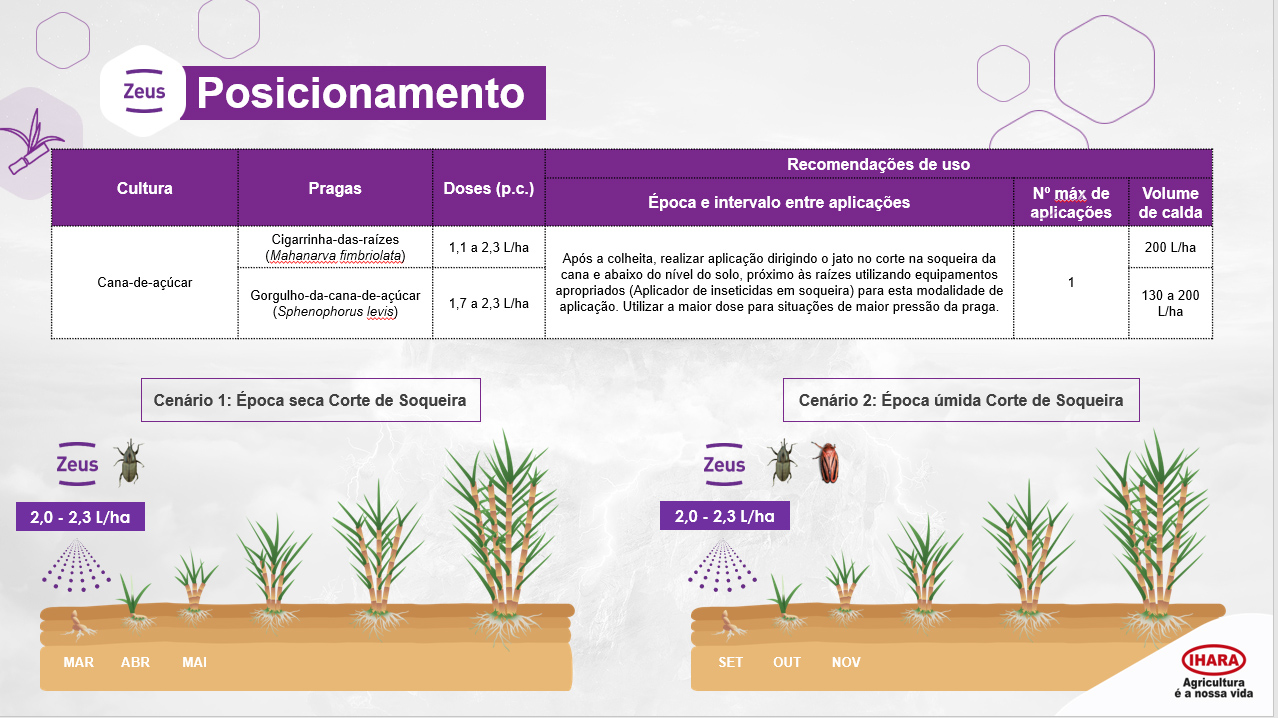
Task: Click the 130 a 200 L/ha cell
Action: point(1170,303)
